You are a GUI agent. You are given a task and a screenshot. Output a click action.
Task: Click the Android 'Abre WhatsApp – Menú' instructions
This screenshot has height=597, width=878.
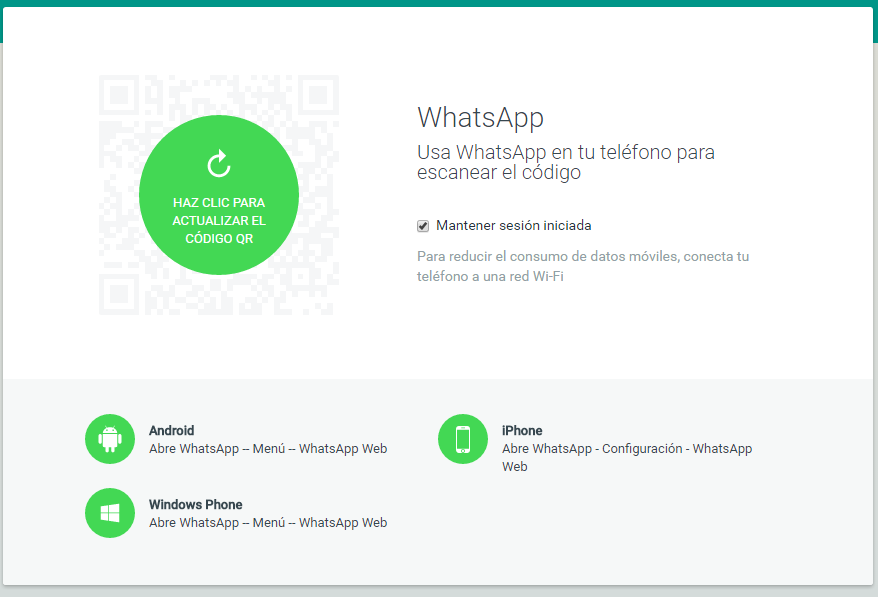click(x=268, y=449)
